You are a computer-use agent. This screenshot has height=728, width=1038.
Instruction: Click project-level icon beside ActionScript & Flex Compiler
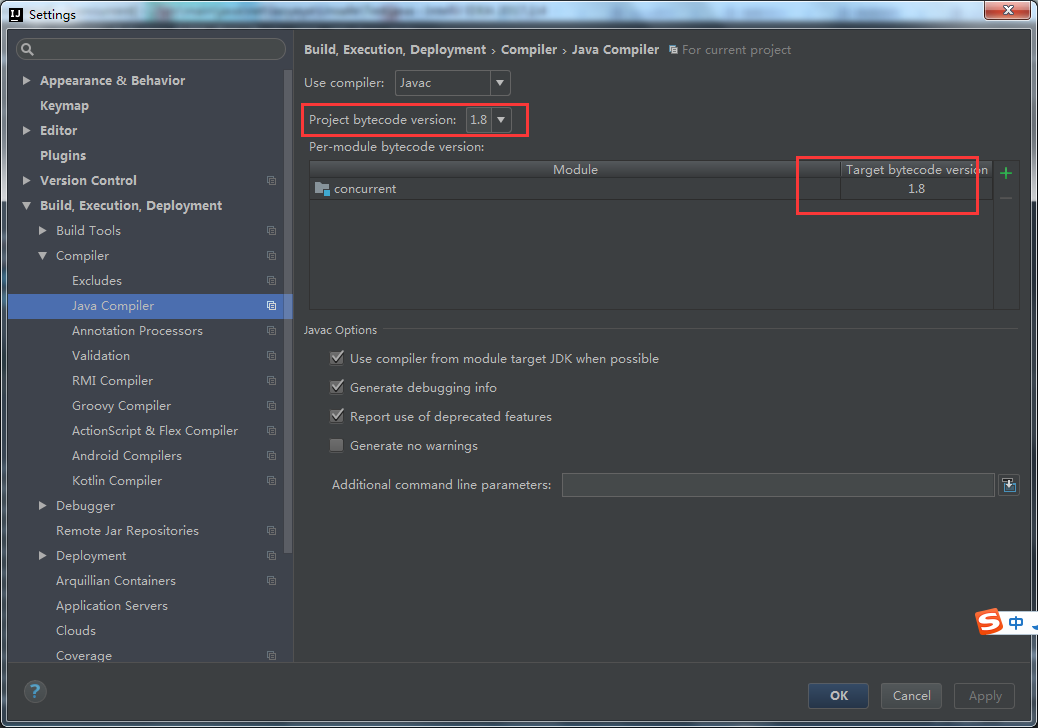pyautogui.click(x=271, y=431)
